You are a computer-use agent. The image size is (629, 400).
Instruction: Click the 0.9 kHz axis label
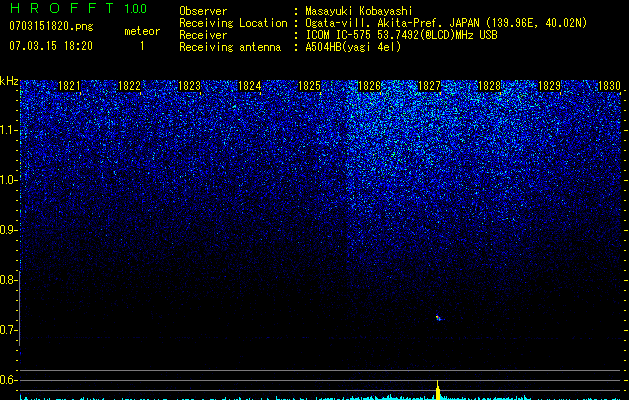[x=8, y=230]
